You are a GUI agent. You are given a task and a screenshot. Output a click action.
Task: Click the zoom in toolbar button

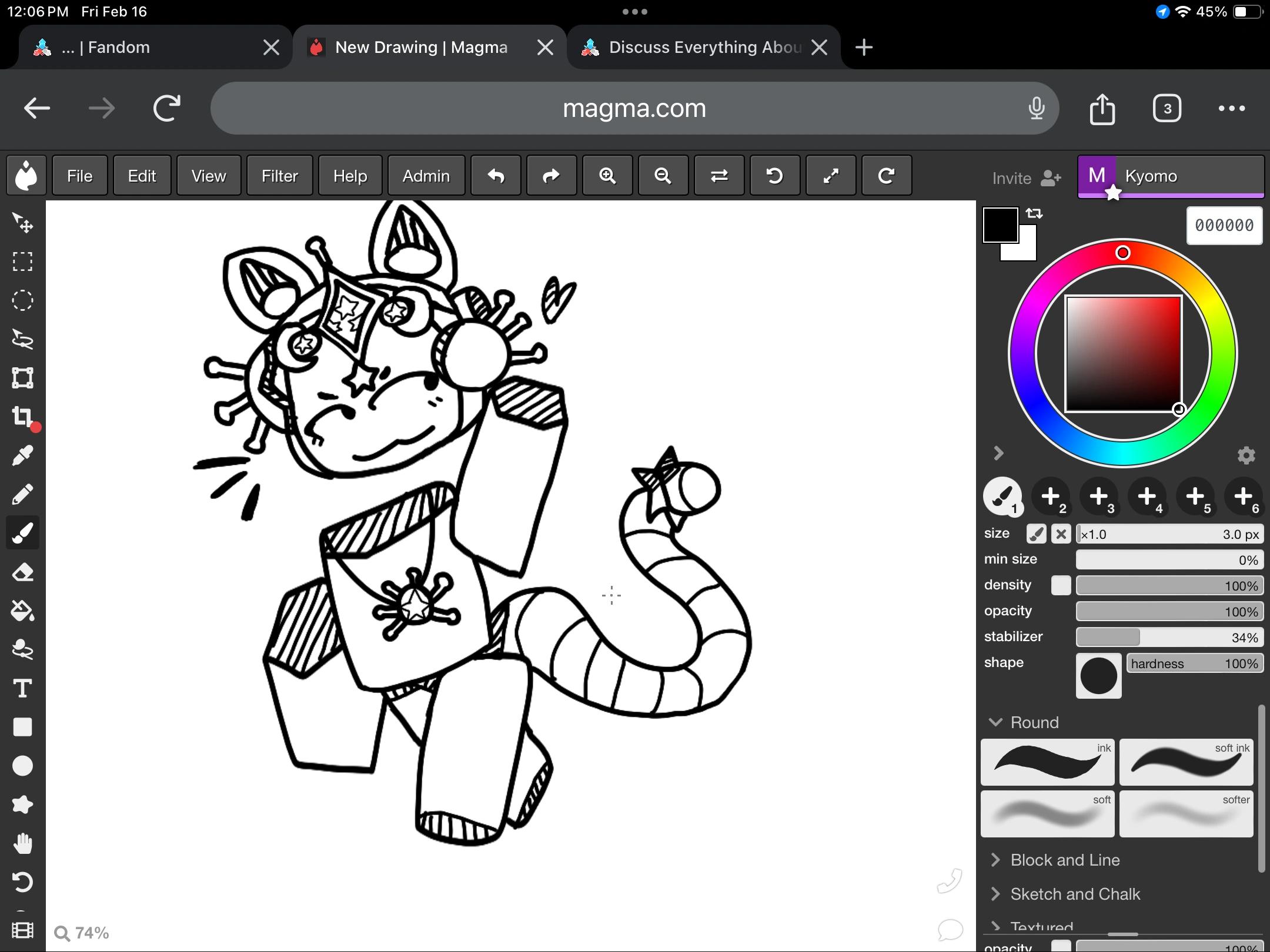607,176
